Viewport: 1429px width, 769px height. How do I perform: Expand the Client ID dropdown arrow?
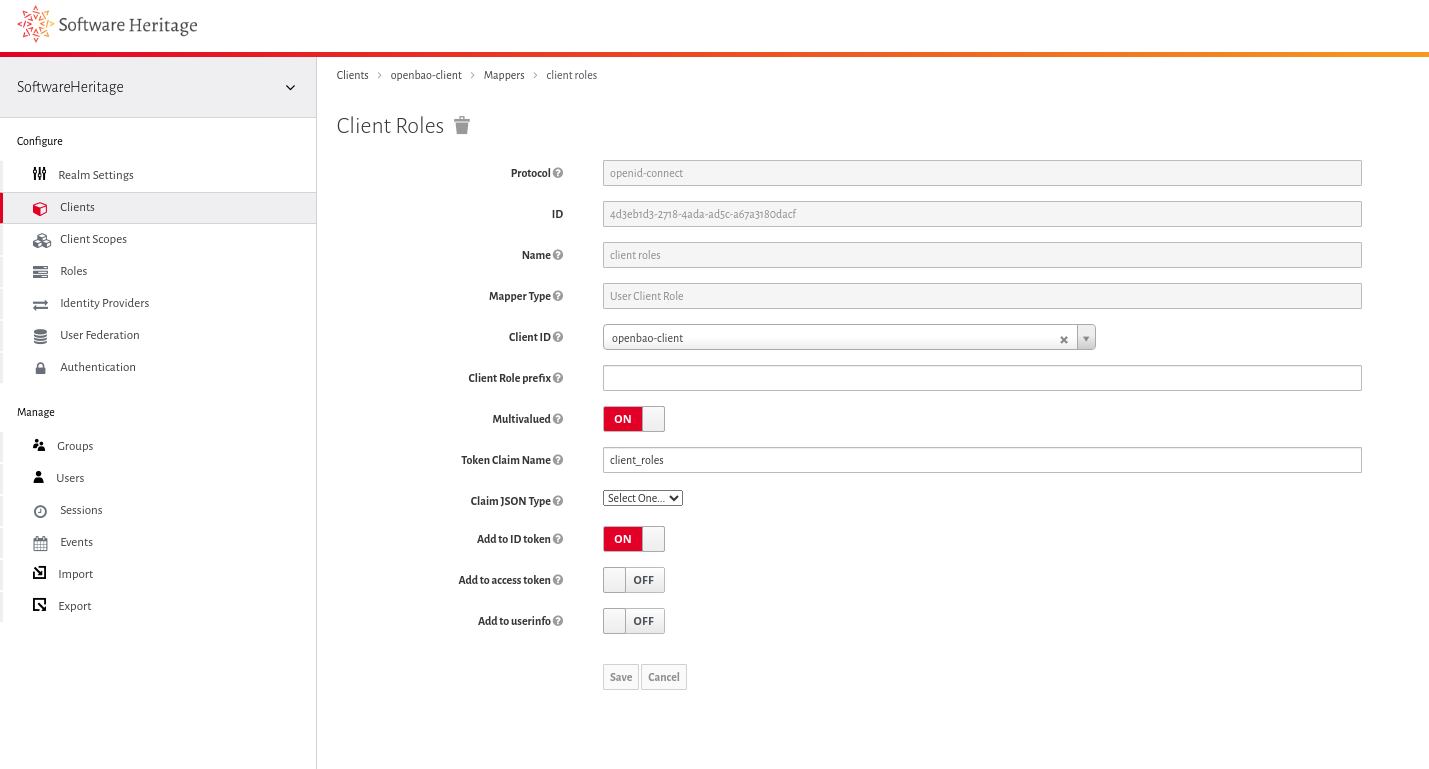click(1086, 338)
